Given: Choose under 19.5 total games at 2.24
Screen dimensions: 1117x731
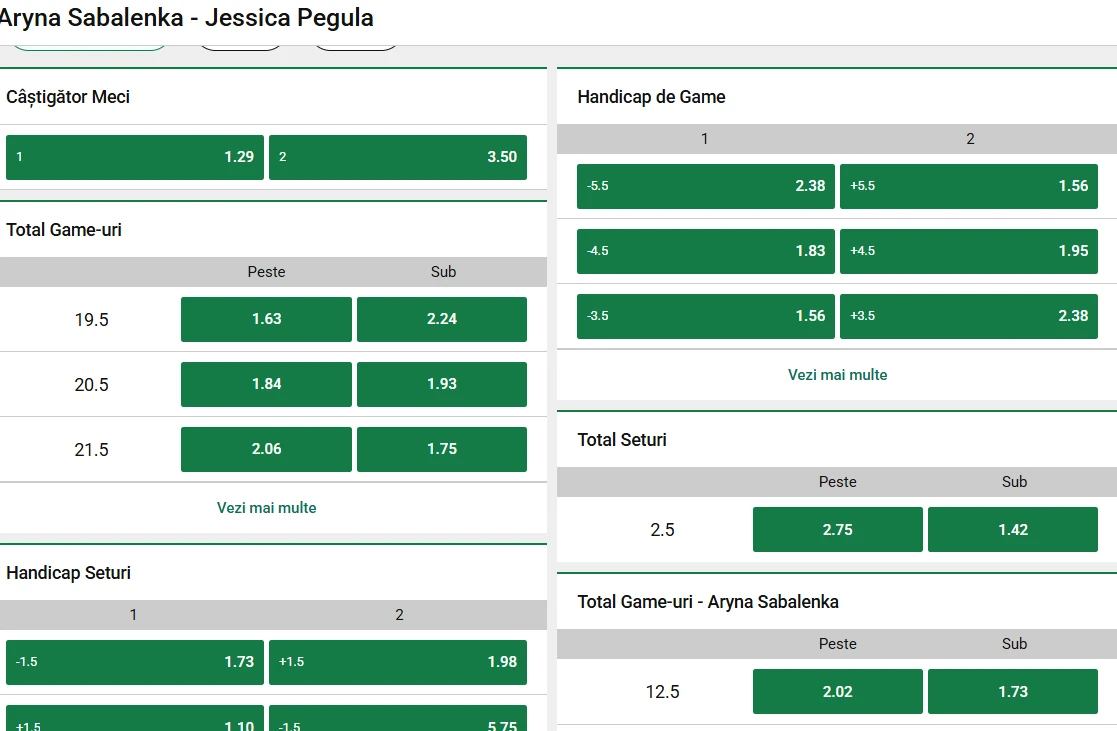Looking at the screenshot, I should tap(442, 319).
